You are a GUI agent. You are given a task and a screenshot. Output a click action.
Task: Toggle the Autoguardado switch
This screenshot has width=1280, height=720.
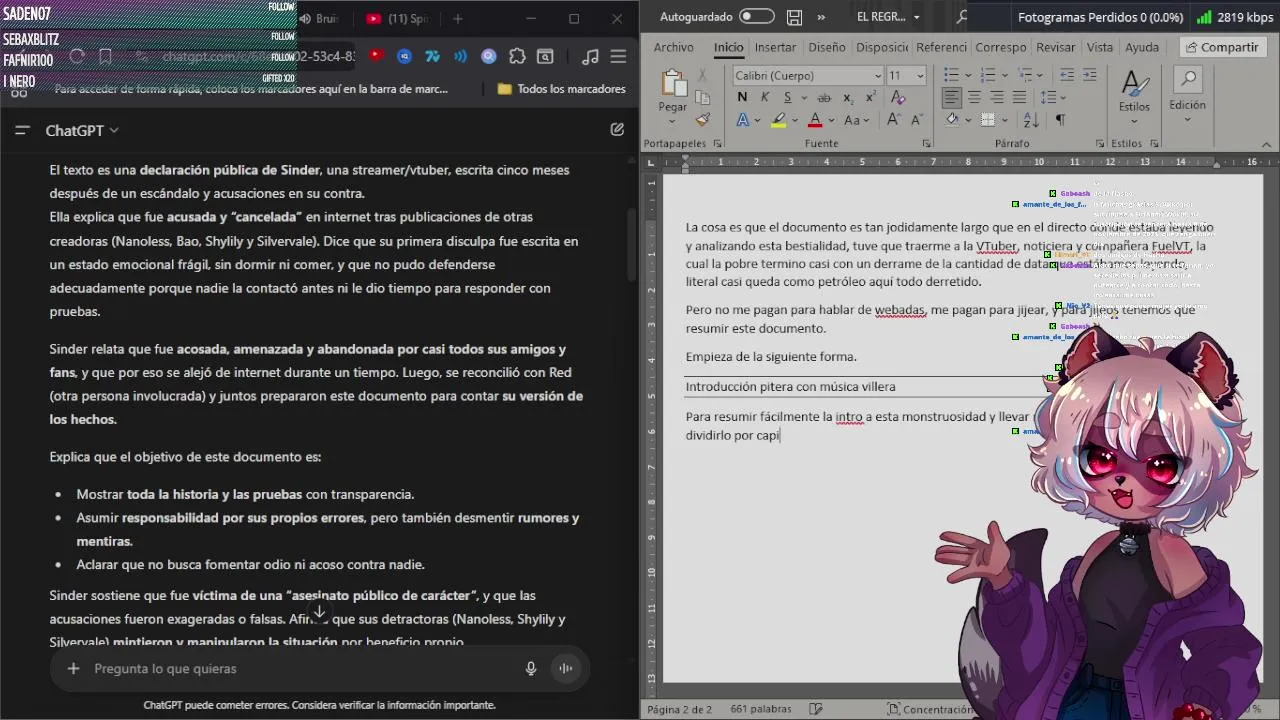pyautogui.click(x=757, y=17)
